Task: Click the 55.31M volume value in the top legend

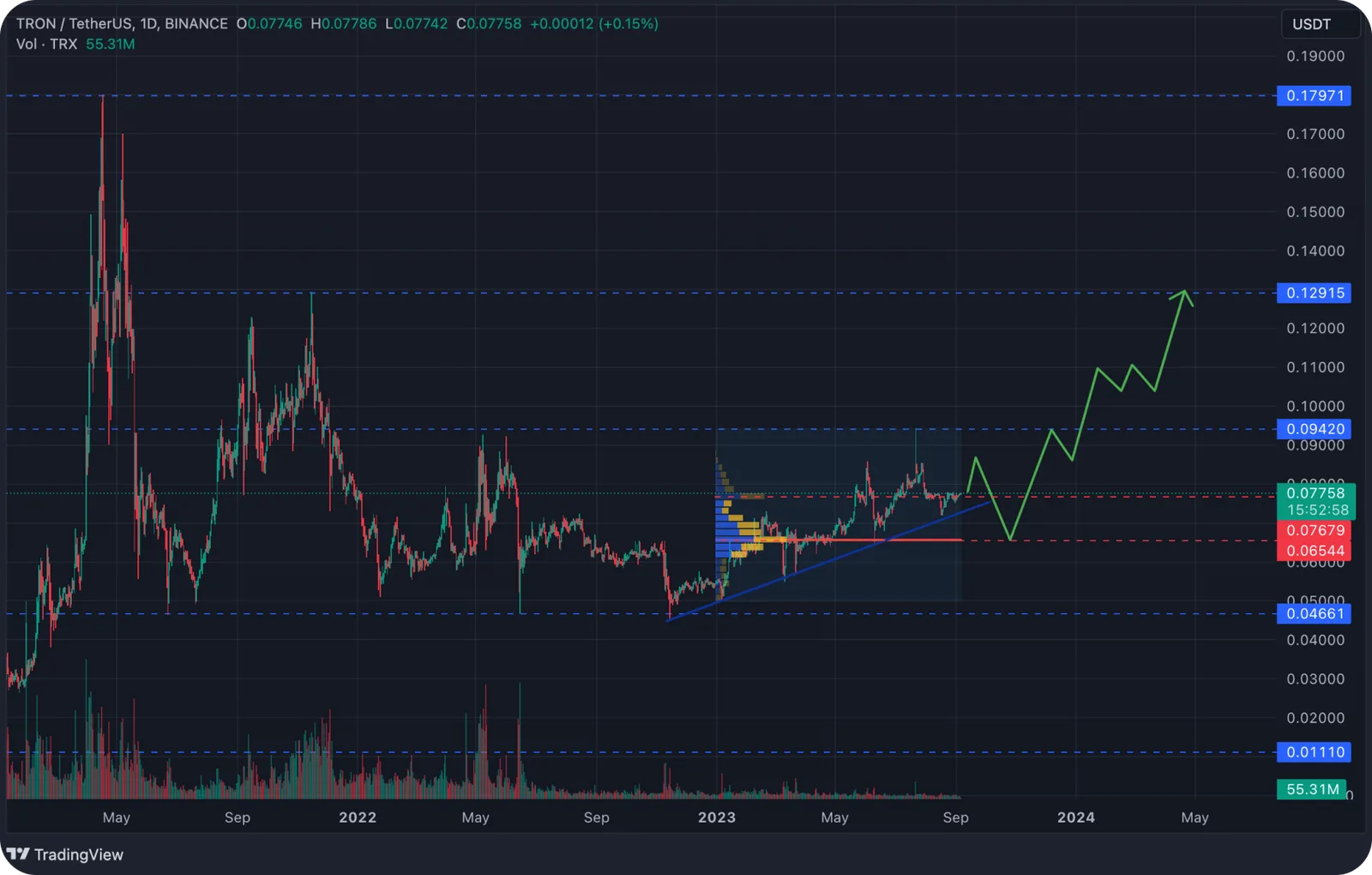Action: [x=111, y=44]
